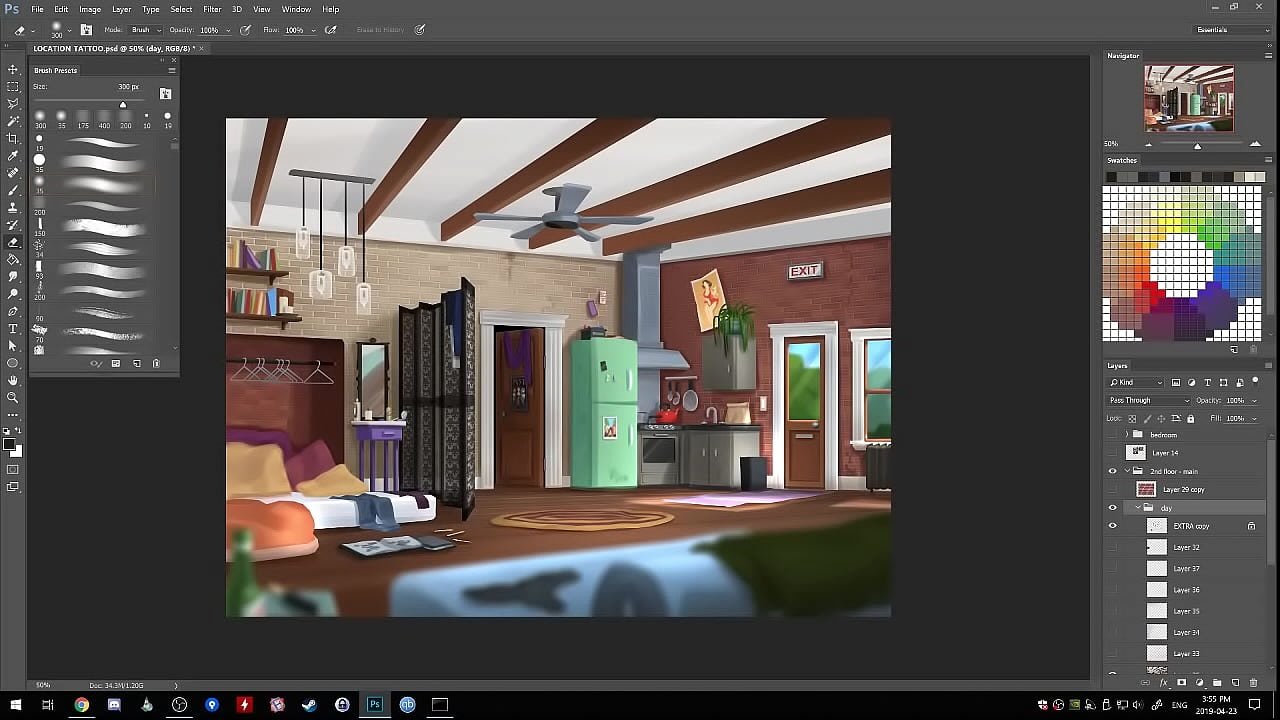Viewport: 1280px width, 720px height.
Task: Select the Eyedropper tool
Action: (13, 156)
